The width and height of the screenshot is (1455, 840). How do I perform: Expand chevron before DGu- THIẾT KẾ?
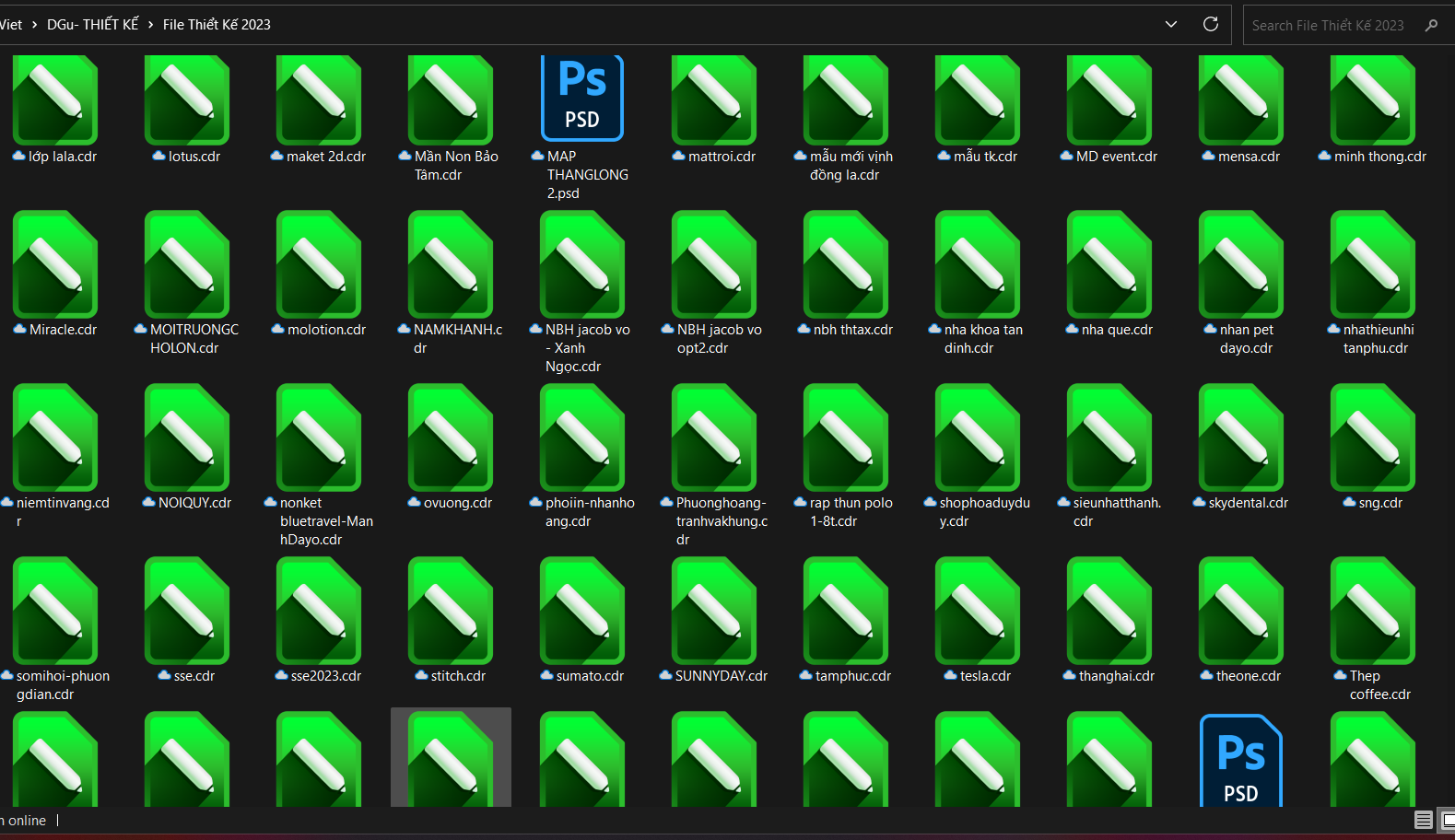pos(35,25)
